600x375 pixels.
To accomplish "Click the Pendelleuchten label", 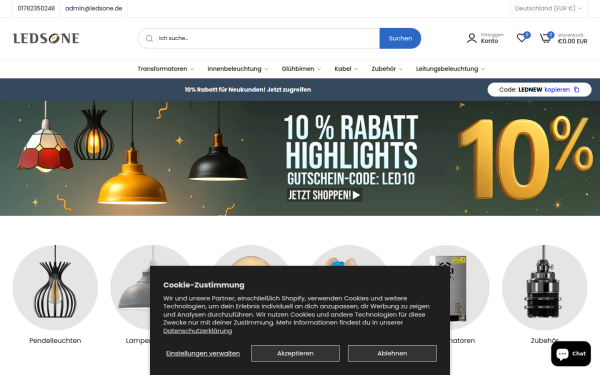I will point(55,341).
